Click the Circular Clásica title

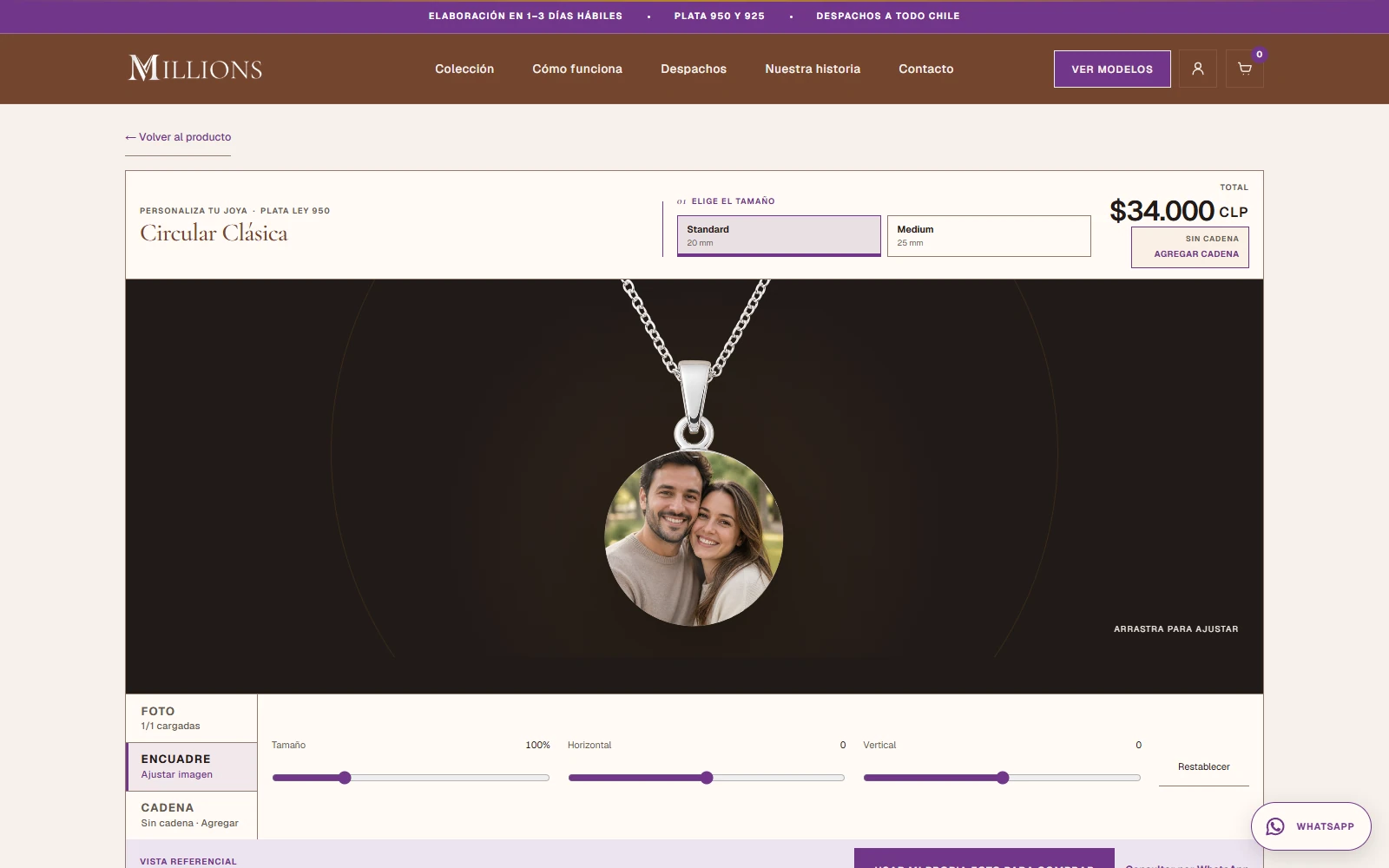[x=214, y=233]
